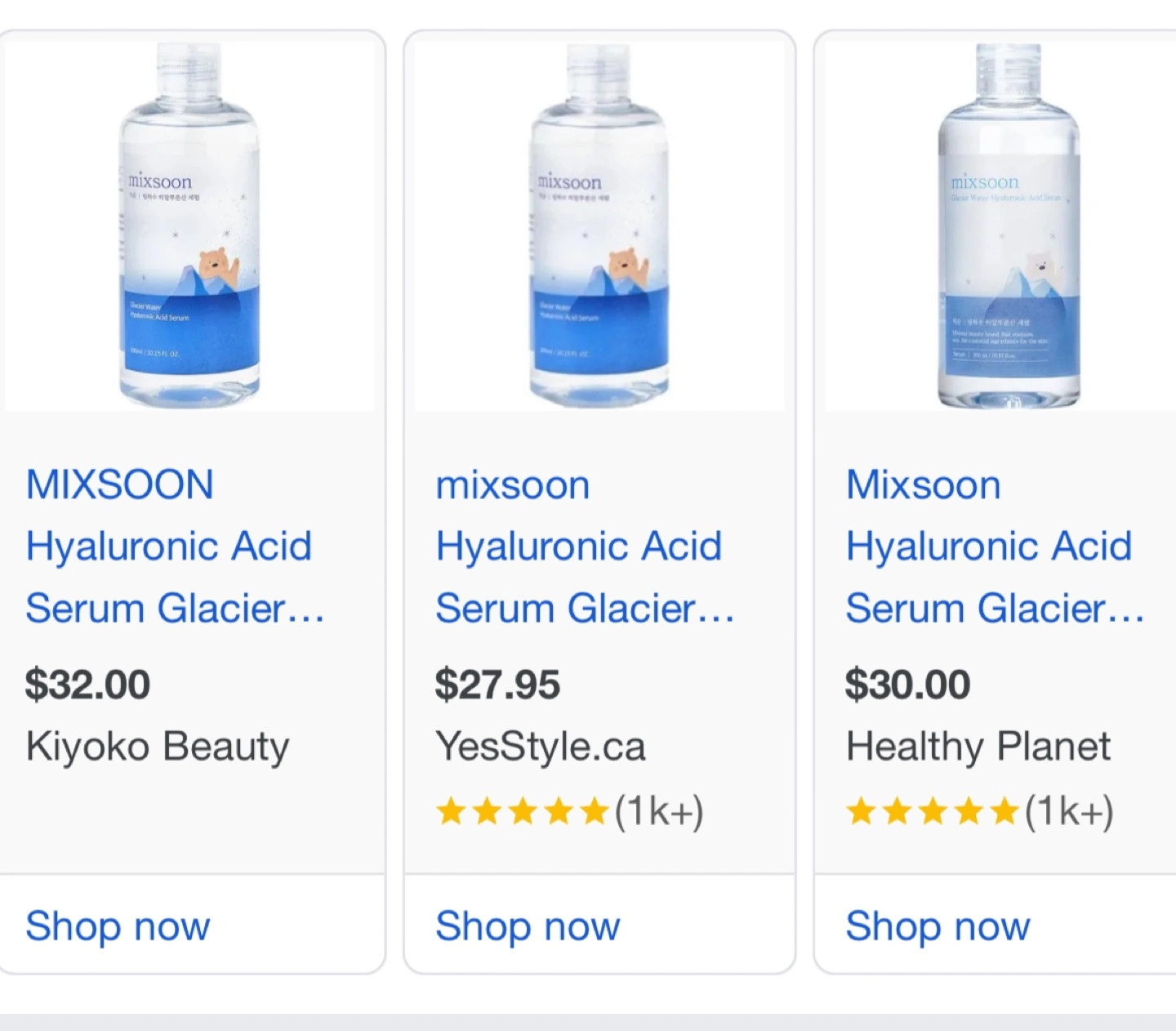1176x1031 pixels.
Task: Click the $27.95 price
Action: pos(497,684)
